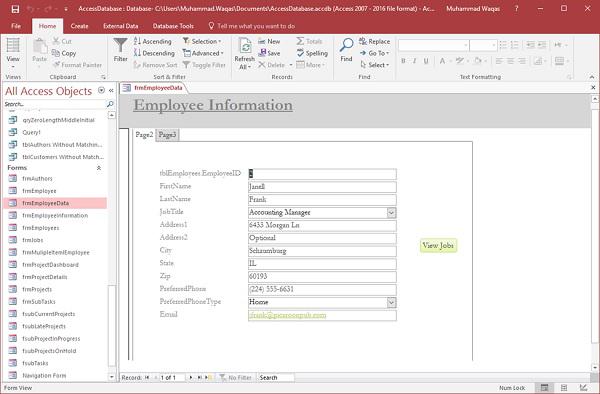The image size is (600, 394).
Task: Collapse the navigation pane with the double chevron
Action: click(x=111, y=90)
